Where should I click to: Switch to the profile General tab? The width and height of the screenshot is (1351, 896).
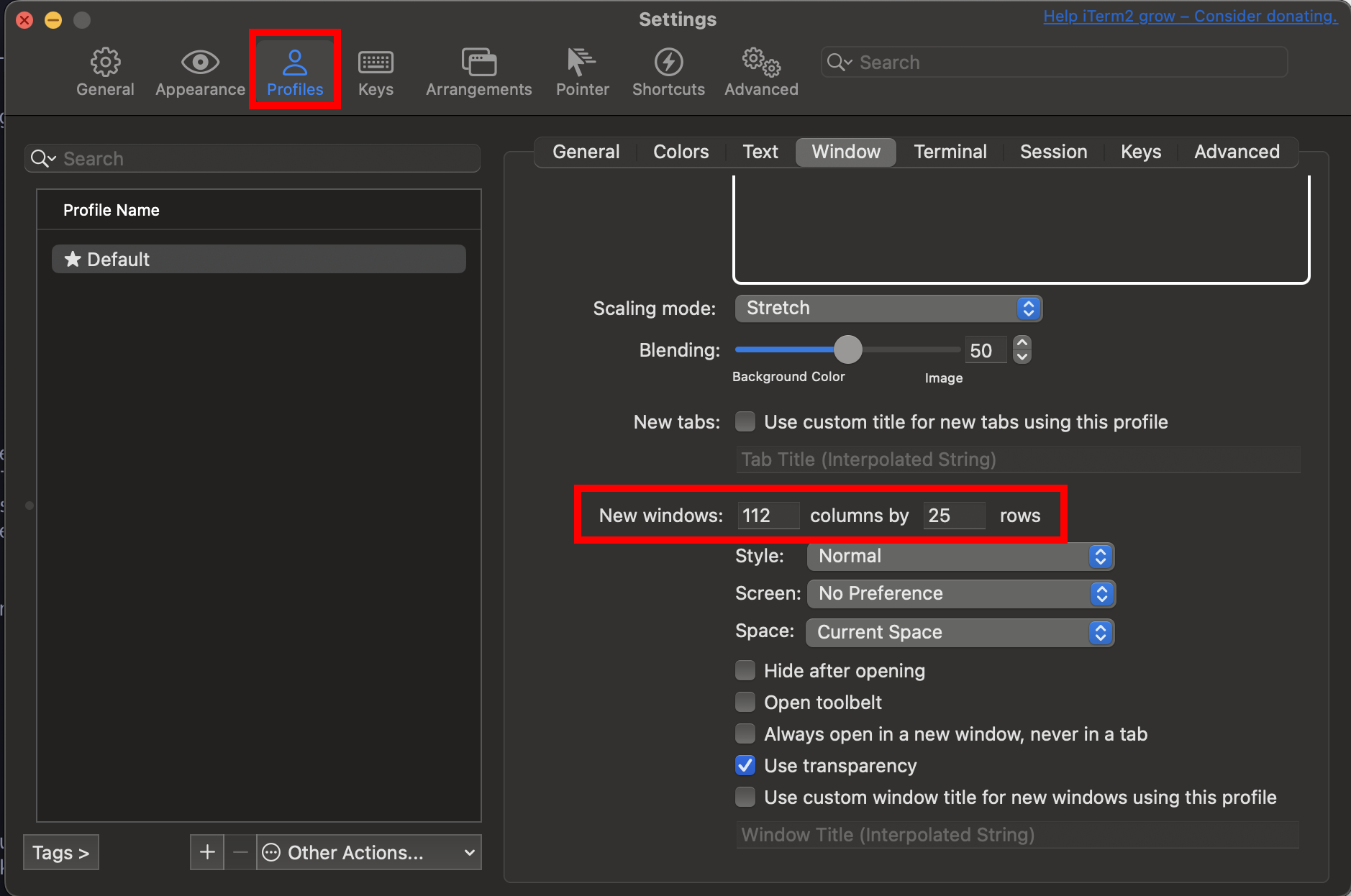point(586,152)
